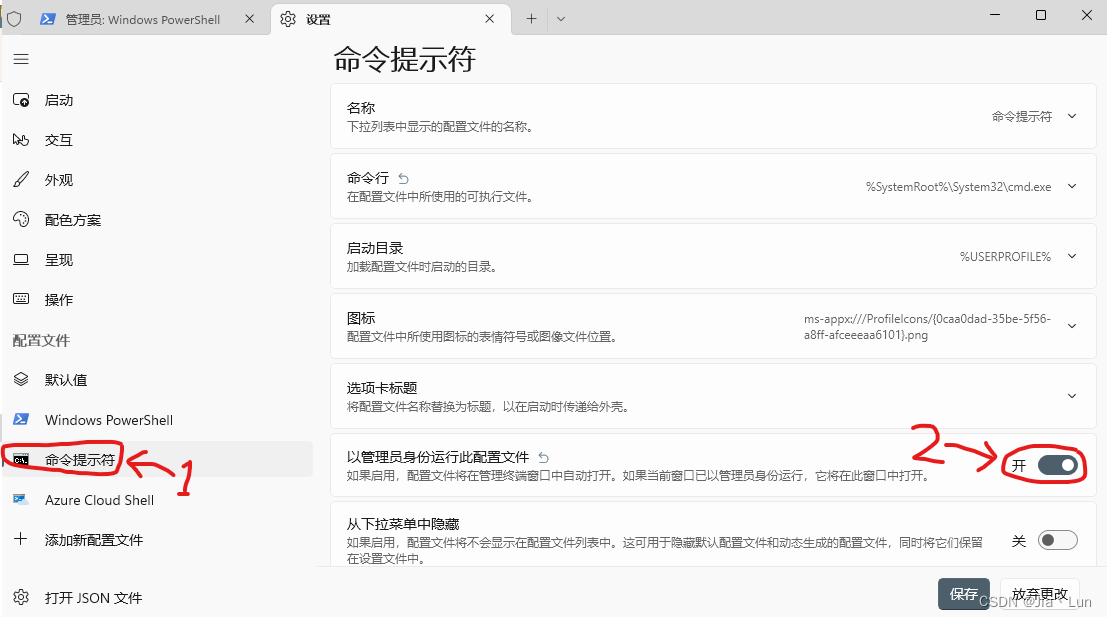Toggle the hamburger navigation menu icon
The height and width of the screenshot is (617, 1107).
tap(21, 59)
